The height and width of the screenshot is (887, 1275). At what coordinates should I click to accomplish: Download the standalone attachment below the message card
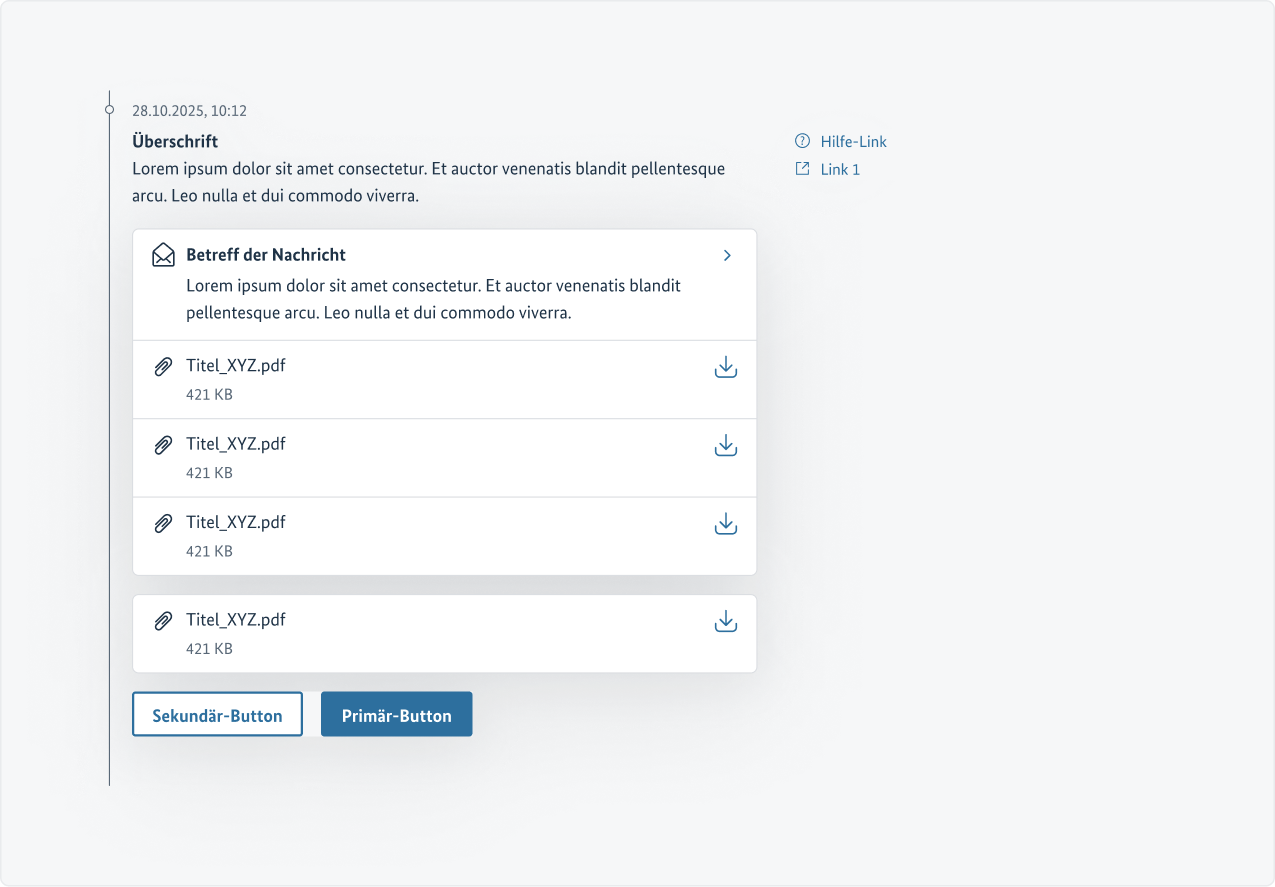pyautogui.click(x=726, y=622)
